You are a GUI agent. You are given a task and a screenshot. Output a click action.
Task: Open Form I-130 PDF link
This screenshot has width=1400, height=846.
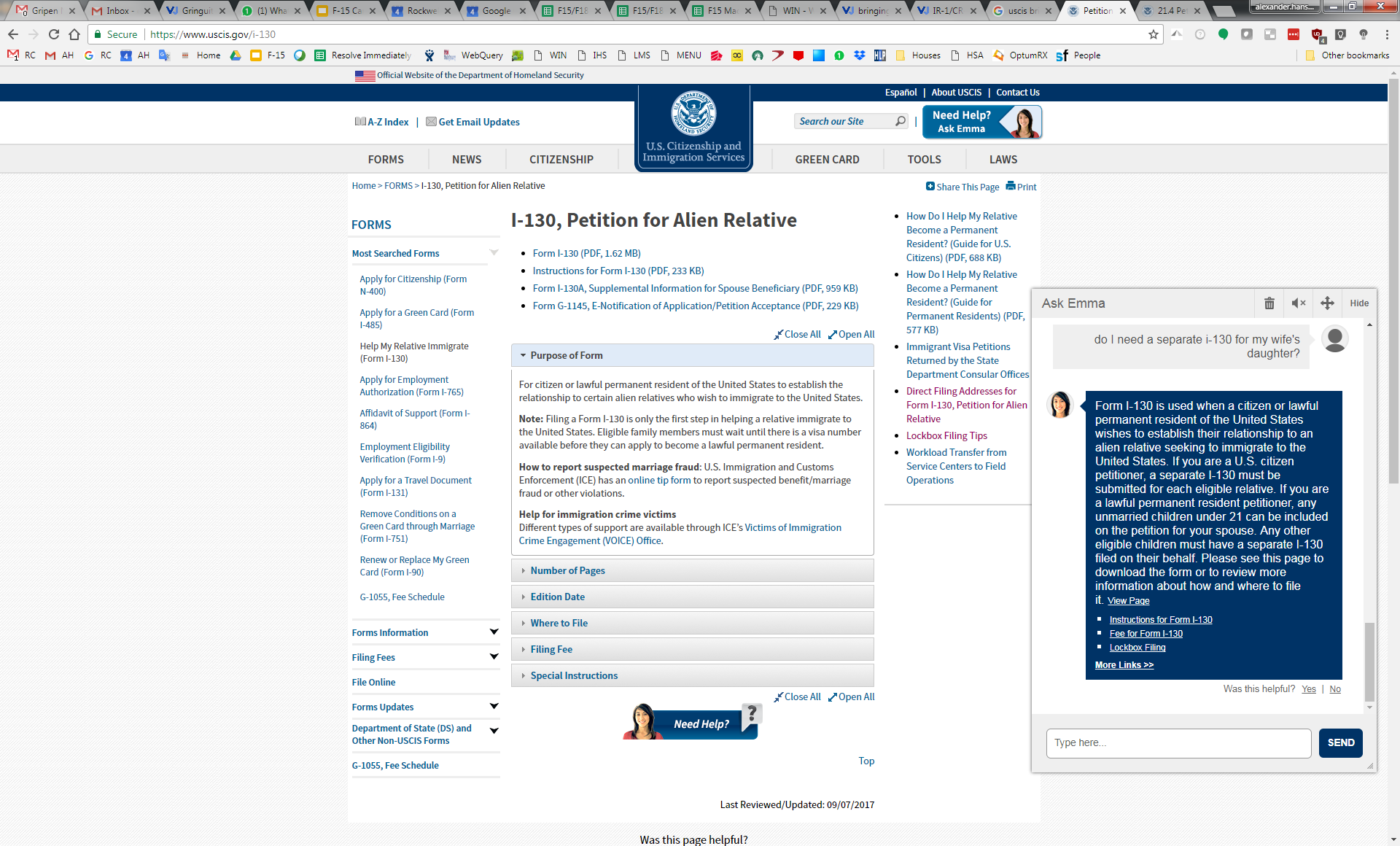click(586, 253)
